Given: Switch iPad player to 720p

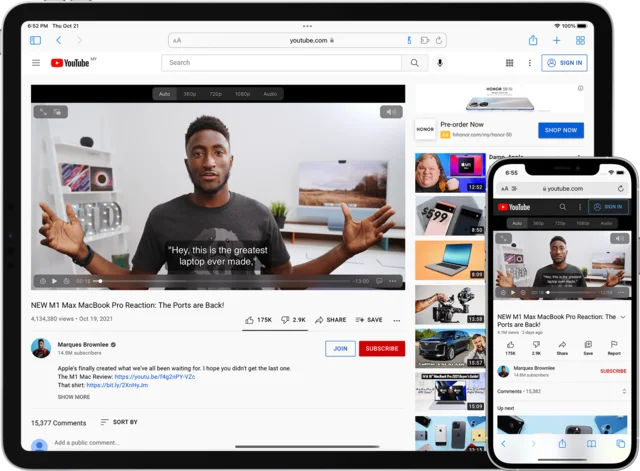Looking at the screenshot, I should 216,94.
